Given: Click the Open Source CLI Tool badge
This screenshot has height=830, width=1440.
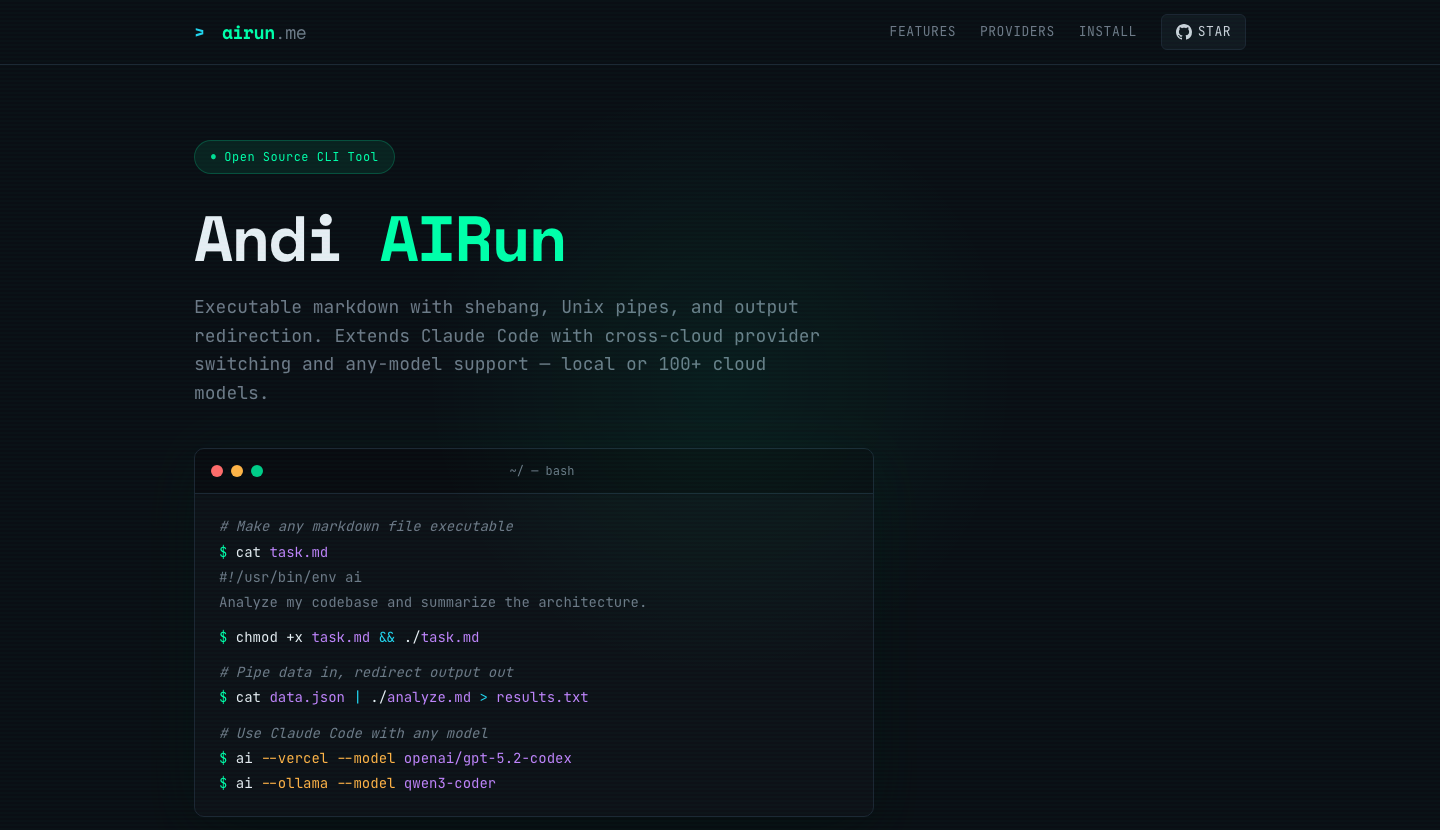Looking at the screenshot, I should click(x=294, y=156).
